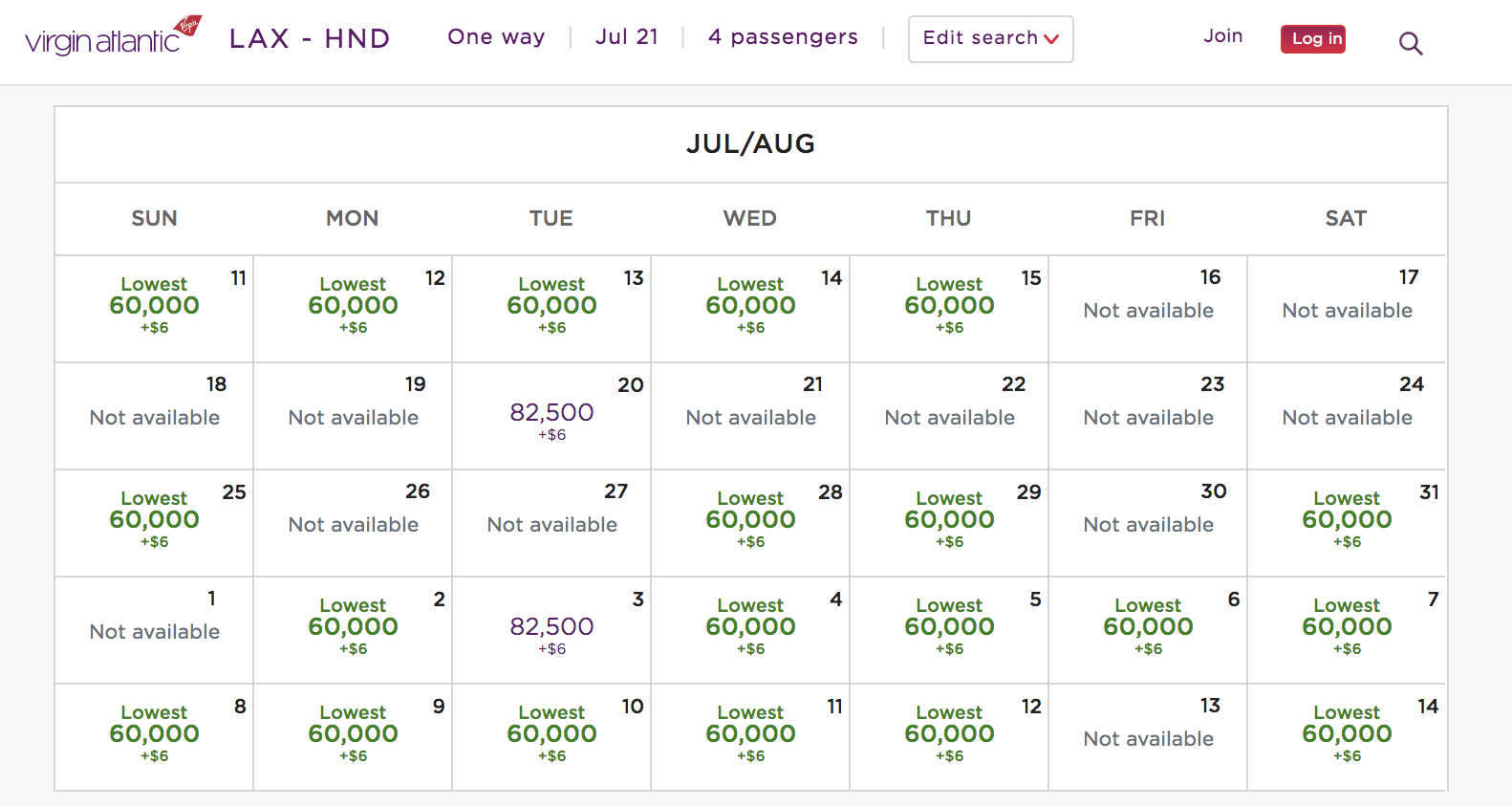Select August 9 lowest fare cell
The width and height of the screenshot is (1512, 807).
353,734
